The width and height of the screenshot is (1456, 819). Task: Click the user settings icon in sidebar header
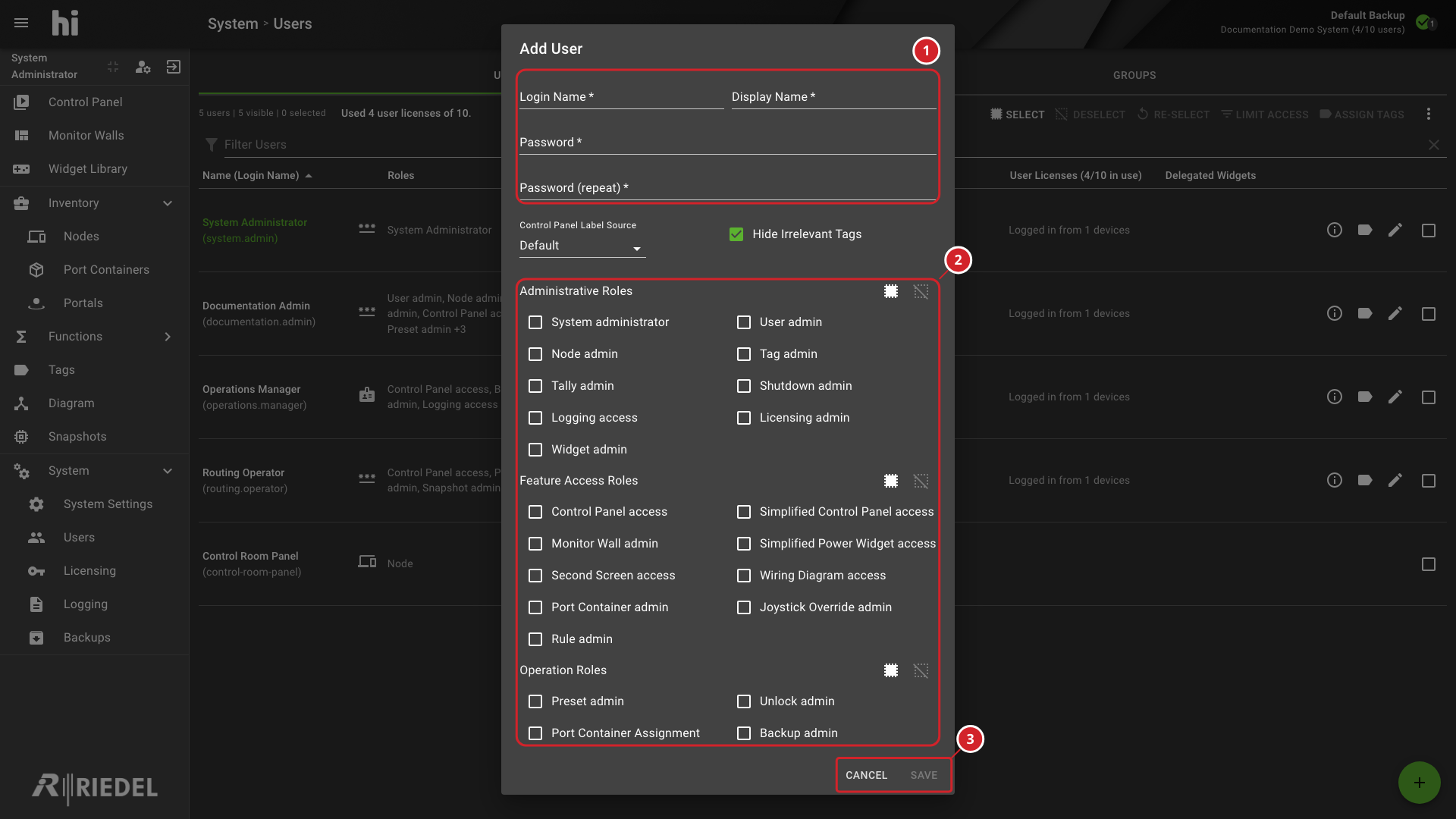click(x=143, y=67)
